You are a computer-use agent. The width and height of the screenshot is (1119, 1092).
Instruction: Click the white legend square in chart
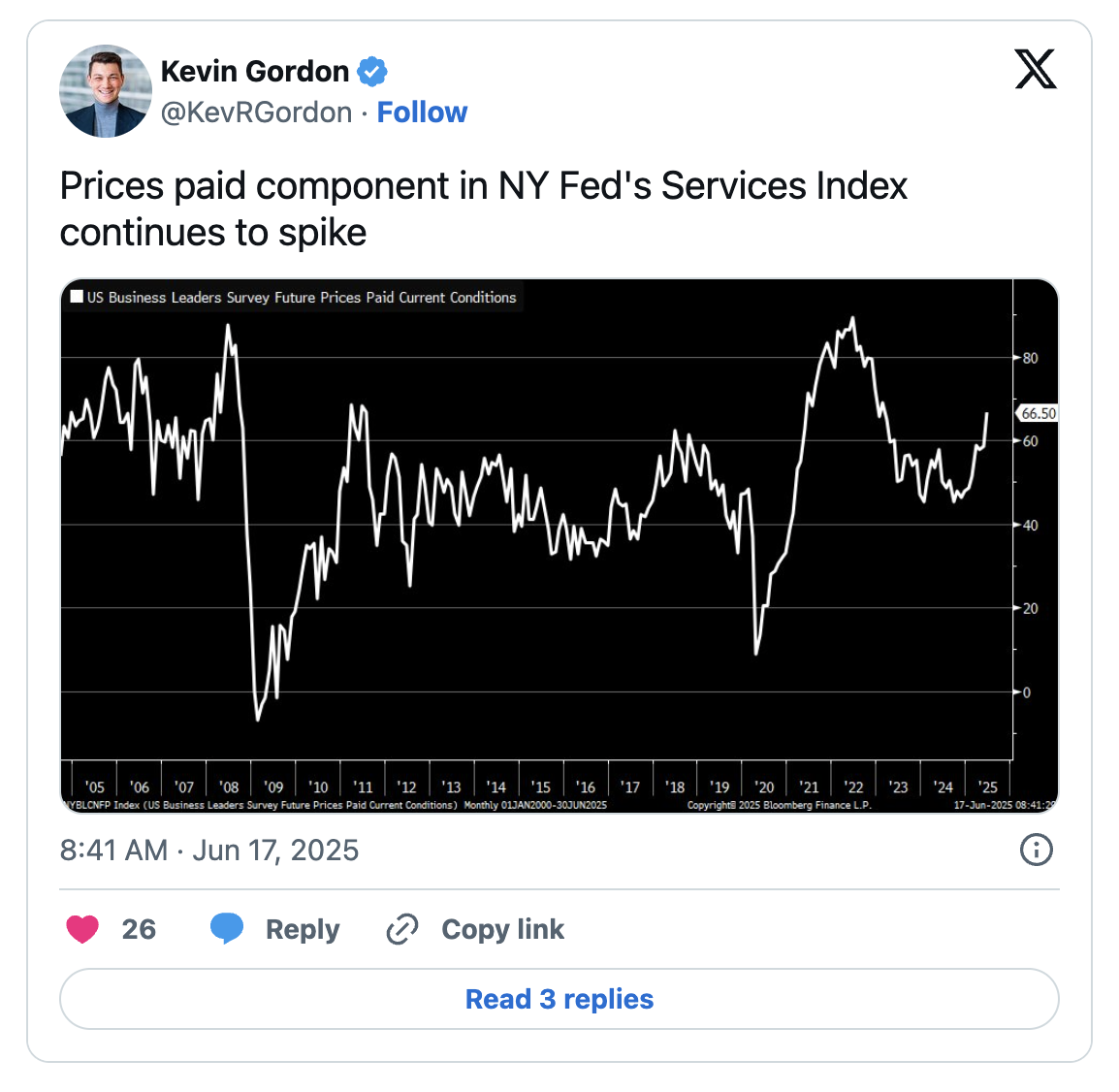[77, 297]
